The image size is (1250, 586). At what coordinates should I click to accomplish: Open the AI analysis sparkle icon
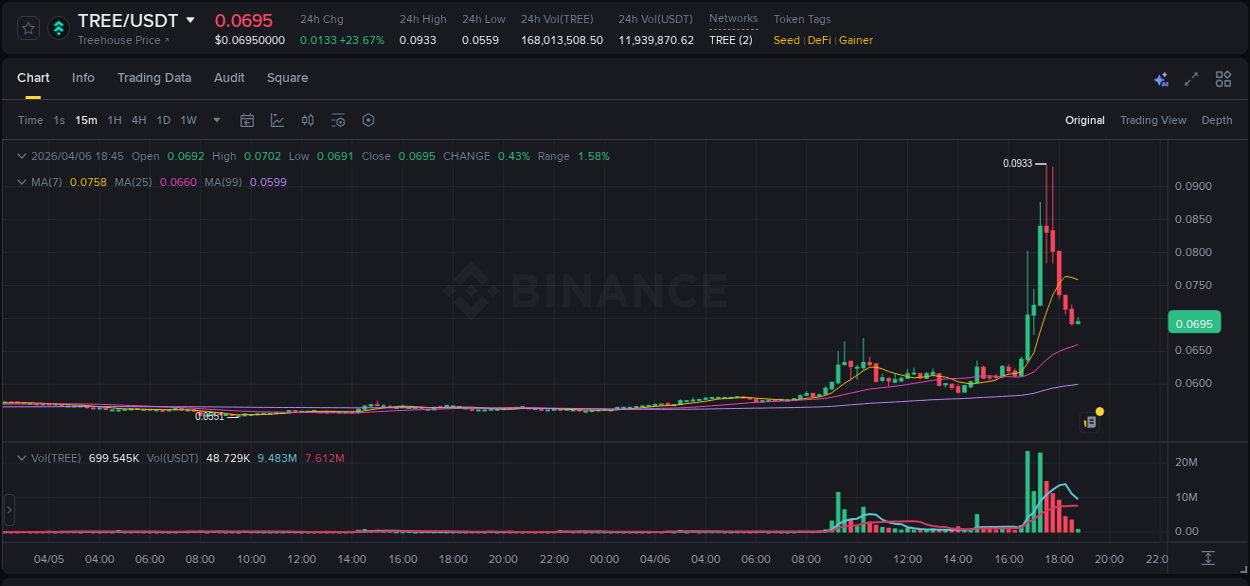pos(1161,79)
